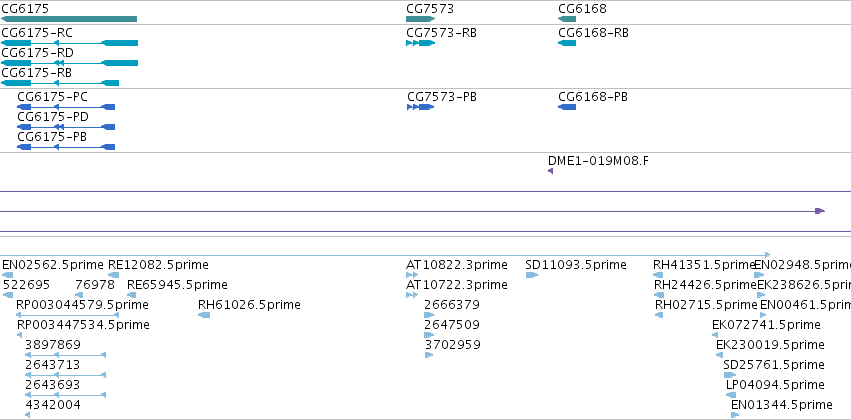Image resolution: width=851 pixels, height=420 pixels.
Task: Click the CG7573-RB transcript arrows
Action: [421, 43]
